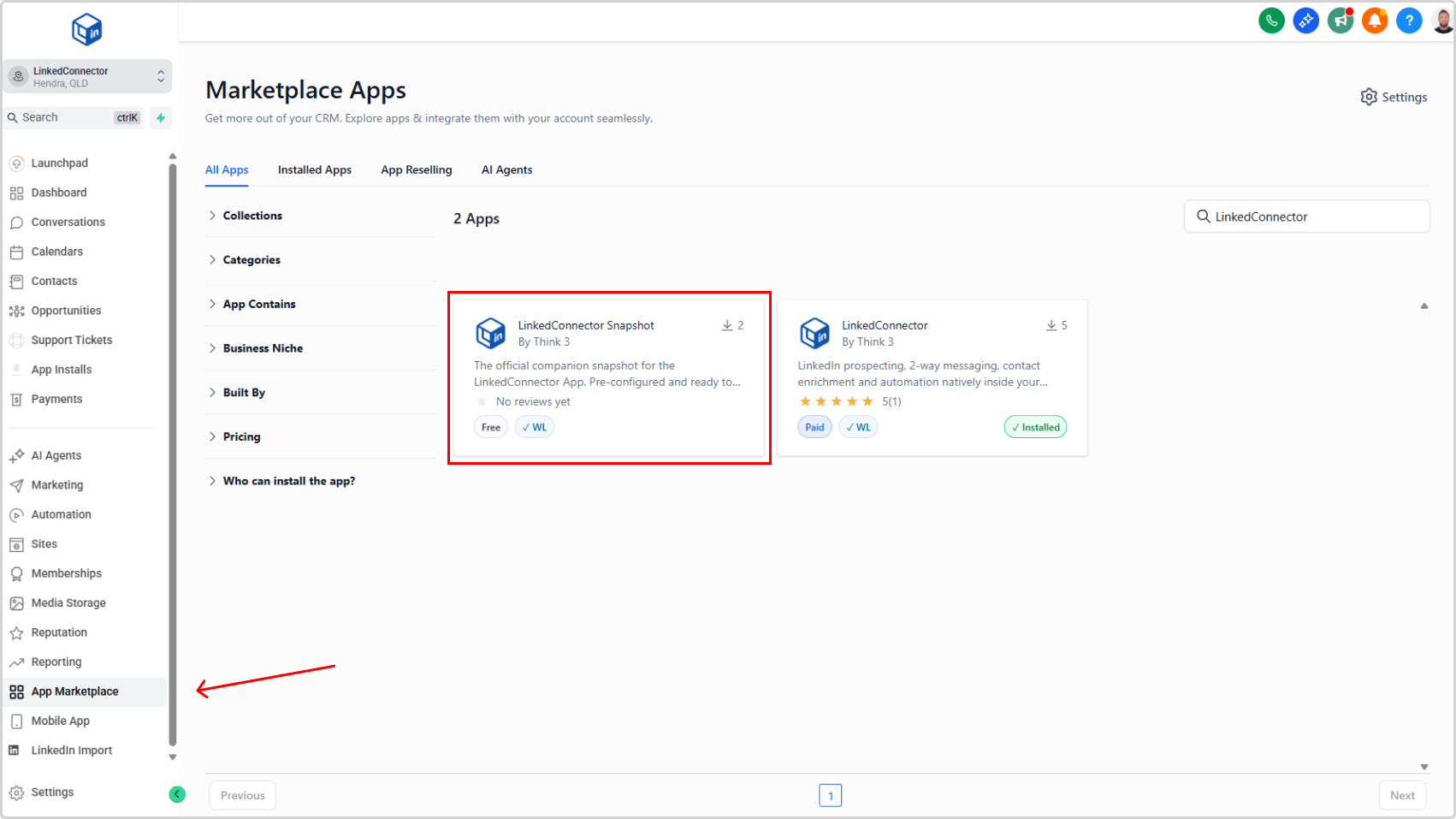This screenshot has width=1456, height=819.
Task: Collapse sidebar using the green arrow button
Action: click(177, 794)
